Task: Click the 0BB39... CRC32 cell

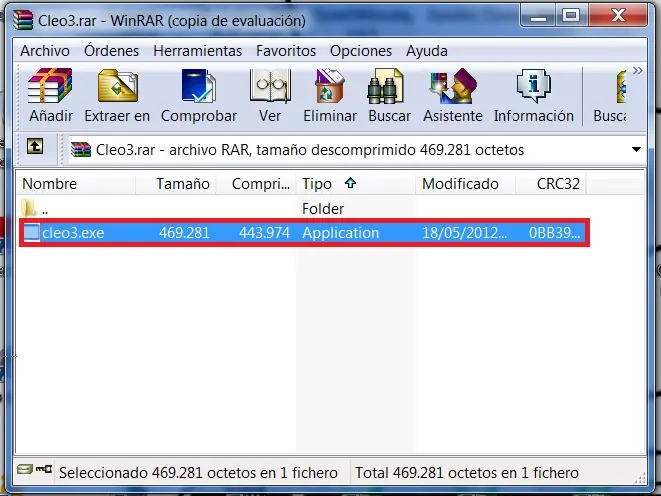Action: (x=554, y=233)
